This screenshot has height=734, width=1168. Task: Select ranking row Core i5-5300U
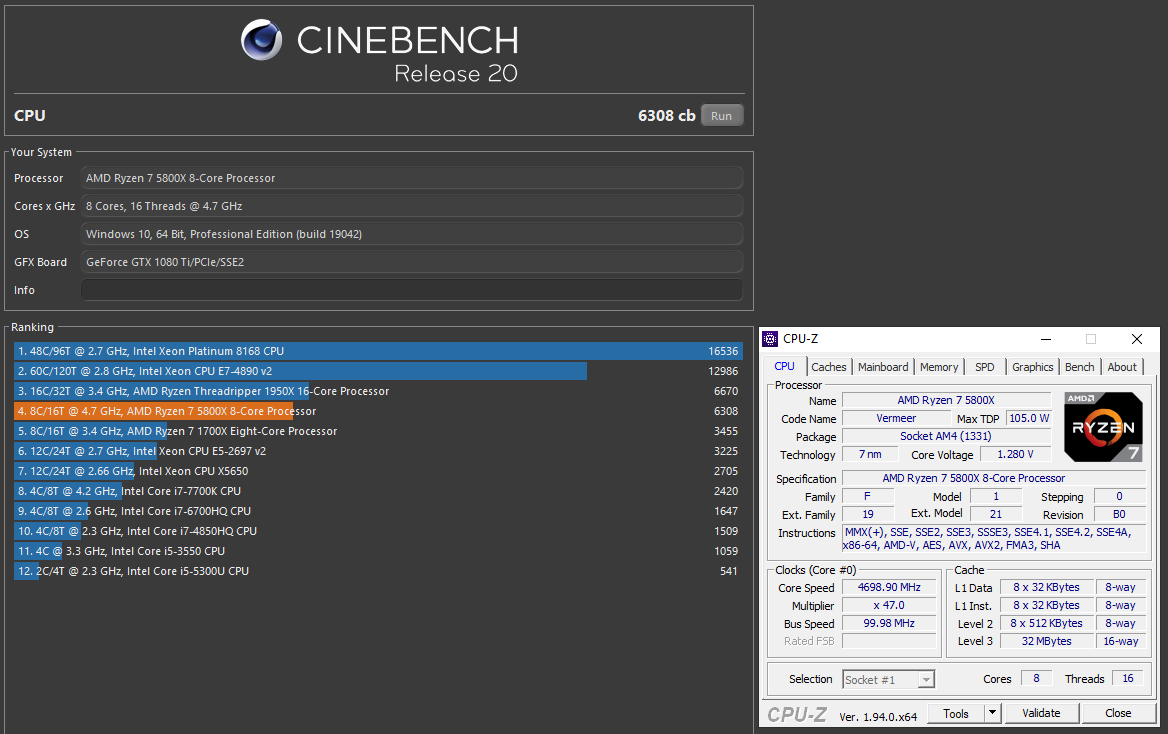pyautogui.click(x=378, y=571)
